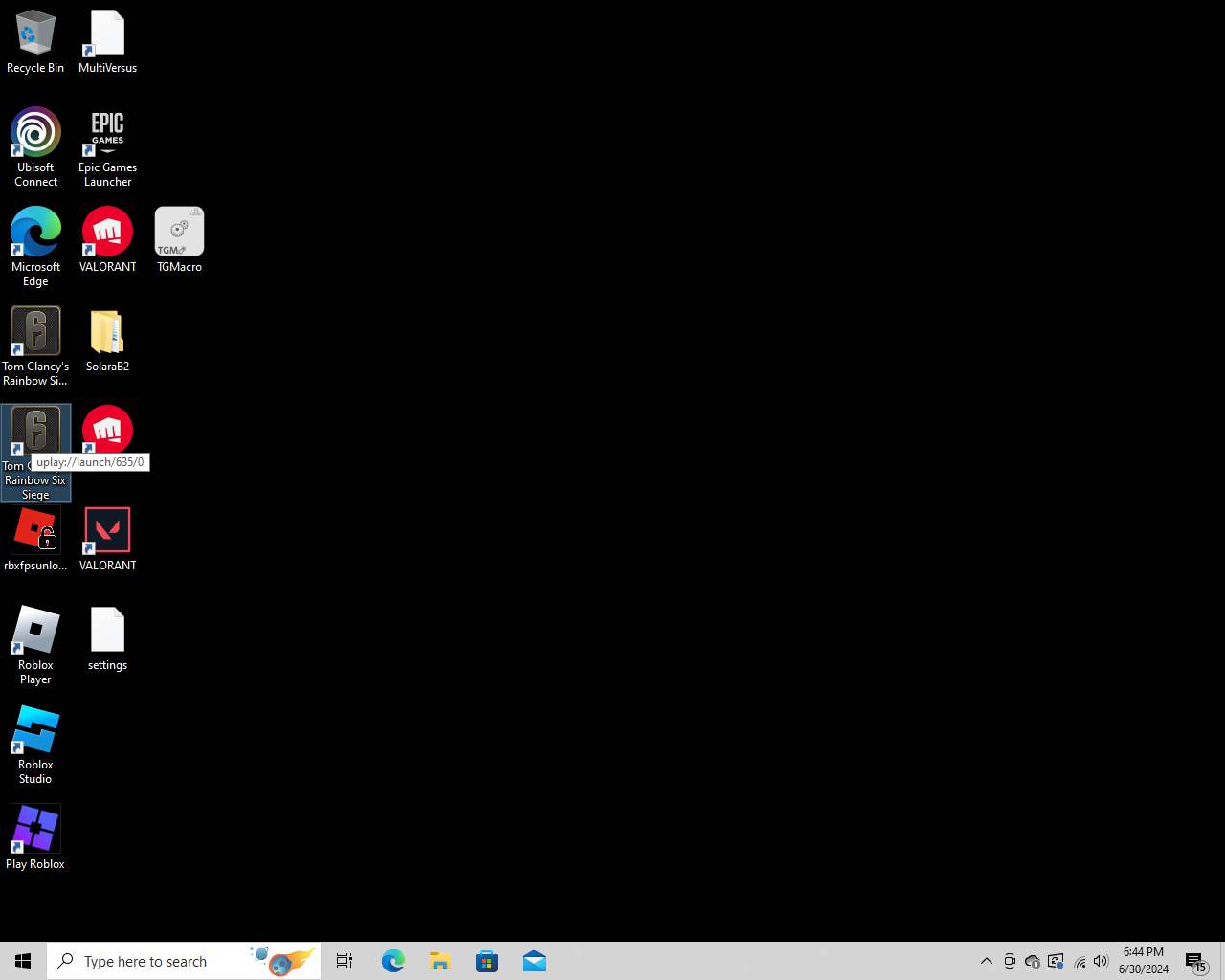Open the Wi-Fi network flyout
The image size is (1225, 980).
tap(1080, 961)
